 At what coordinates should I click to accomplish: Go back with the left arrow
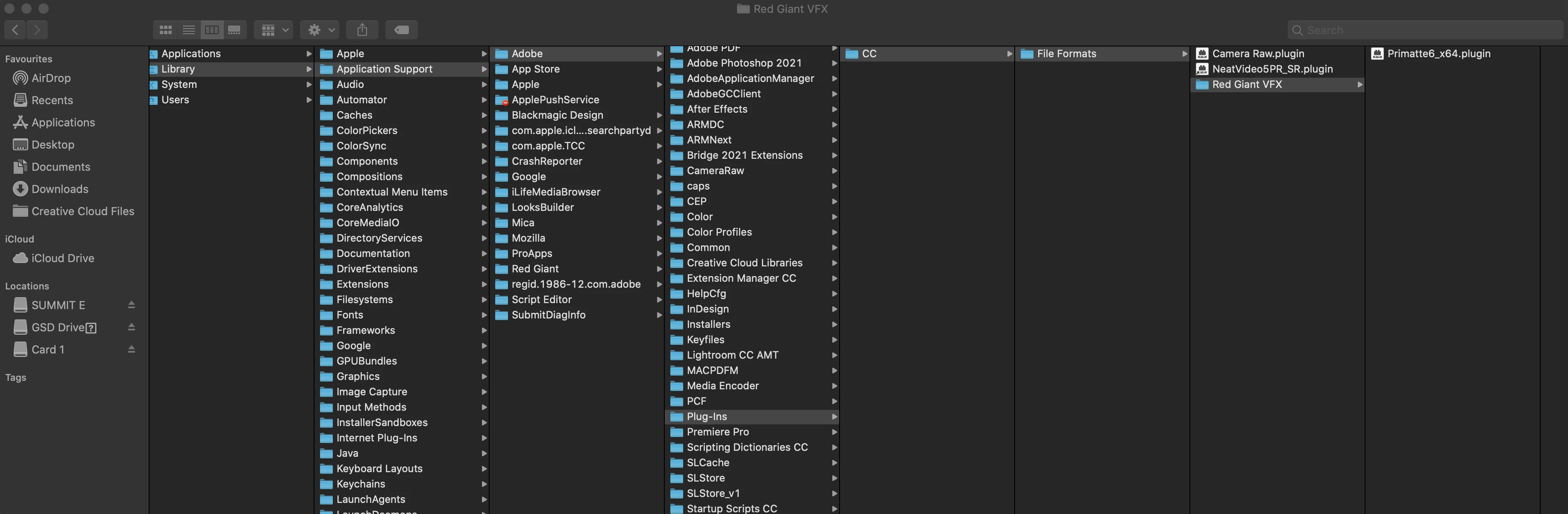coord(15,30)
